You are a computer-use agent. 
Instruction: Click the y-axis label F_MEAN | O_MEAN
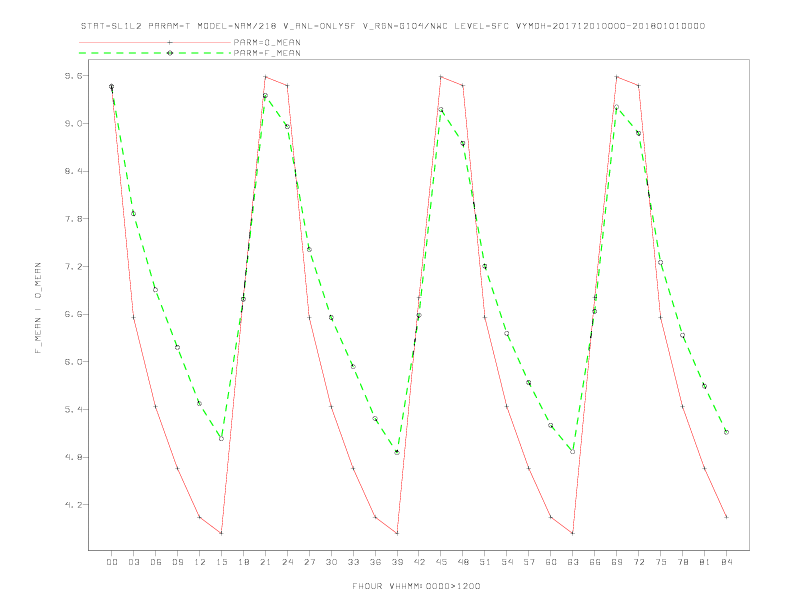pos(38,308)
